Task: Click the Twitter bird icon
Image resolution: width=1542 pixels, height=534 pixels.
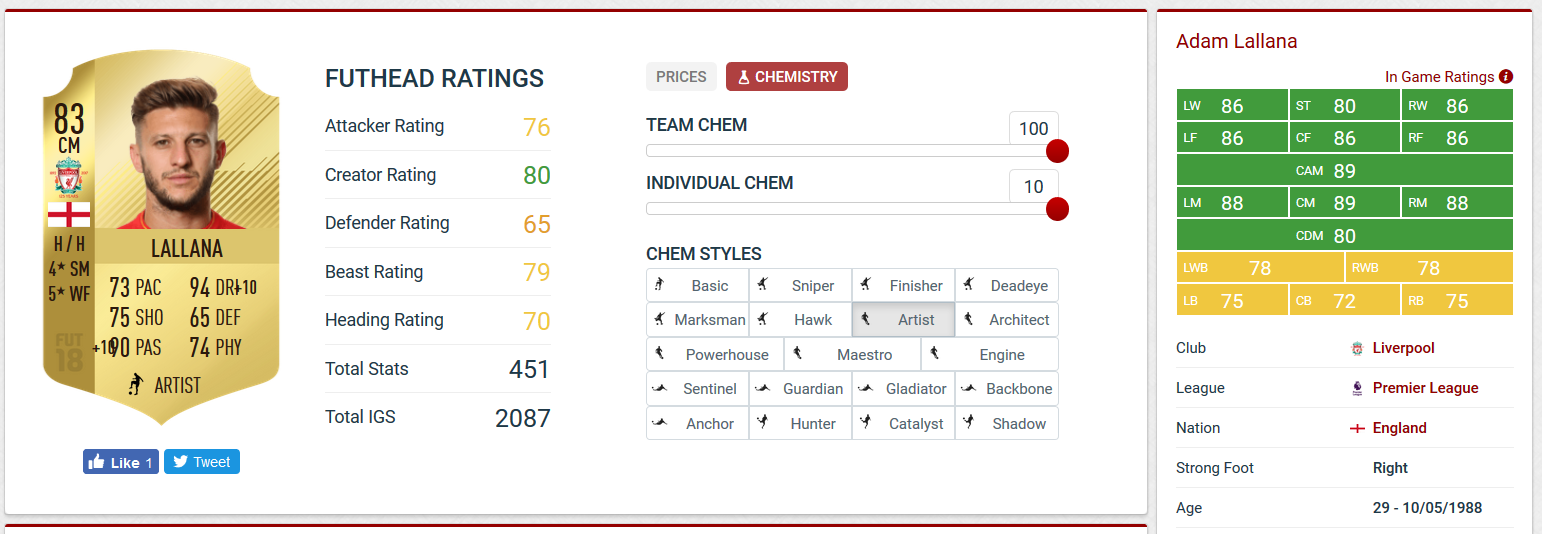Action: 180,462
